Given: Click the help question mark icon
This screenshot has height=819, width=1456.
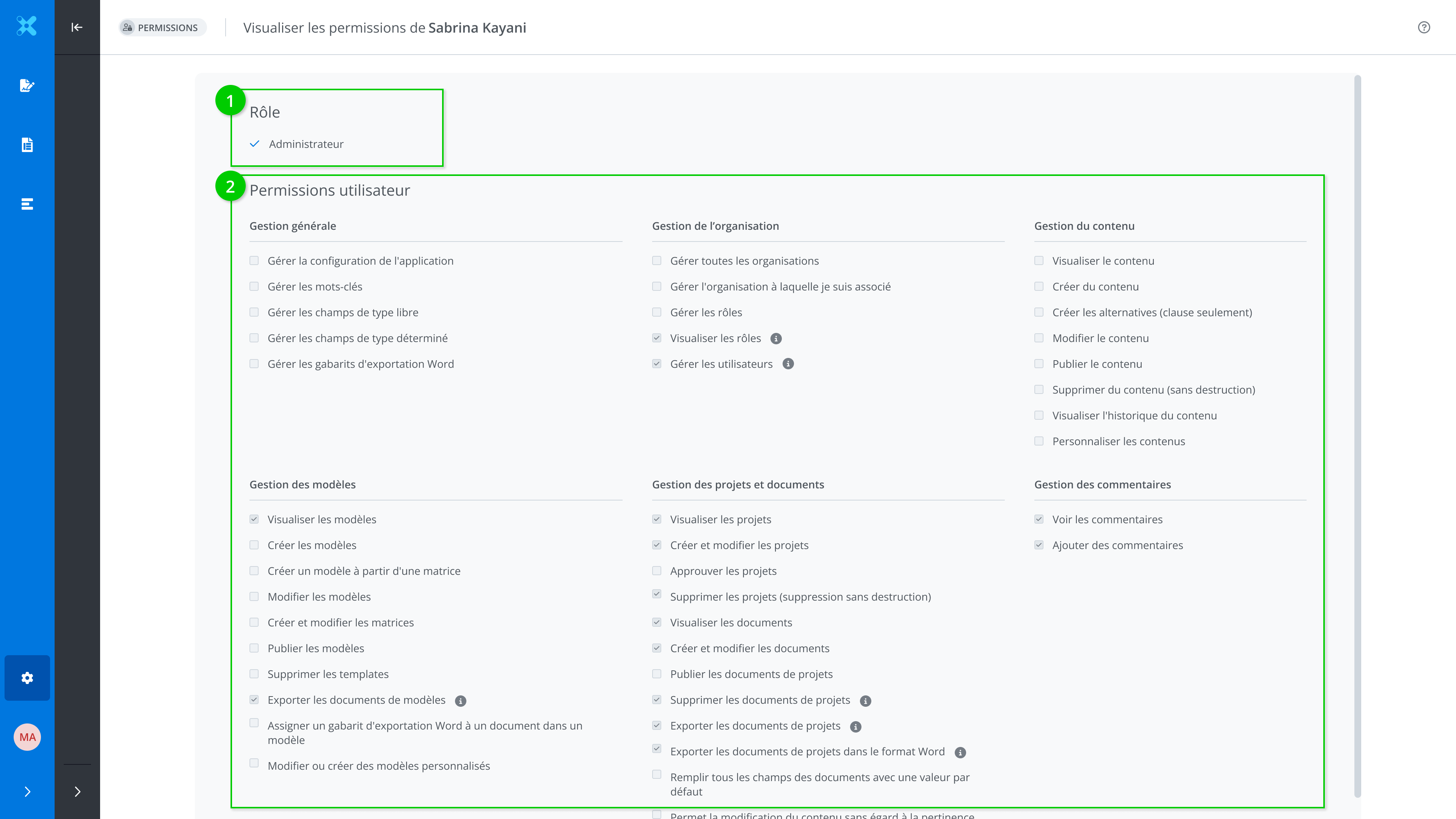Looking at the screenshot, I should click(1424, 28).
